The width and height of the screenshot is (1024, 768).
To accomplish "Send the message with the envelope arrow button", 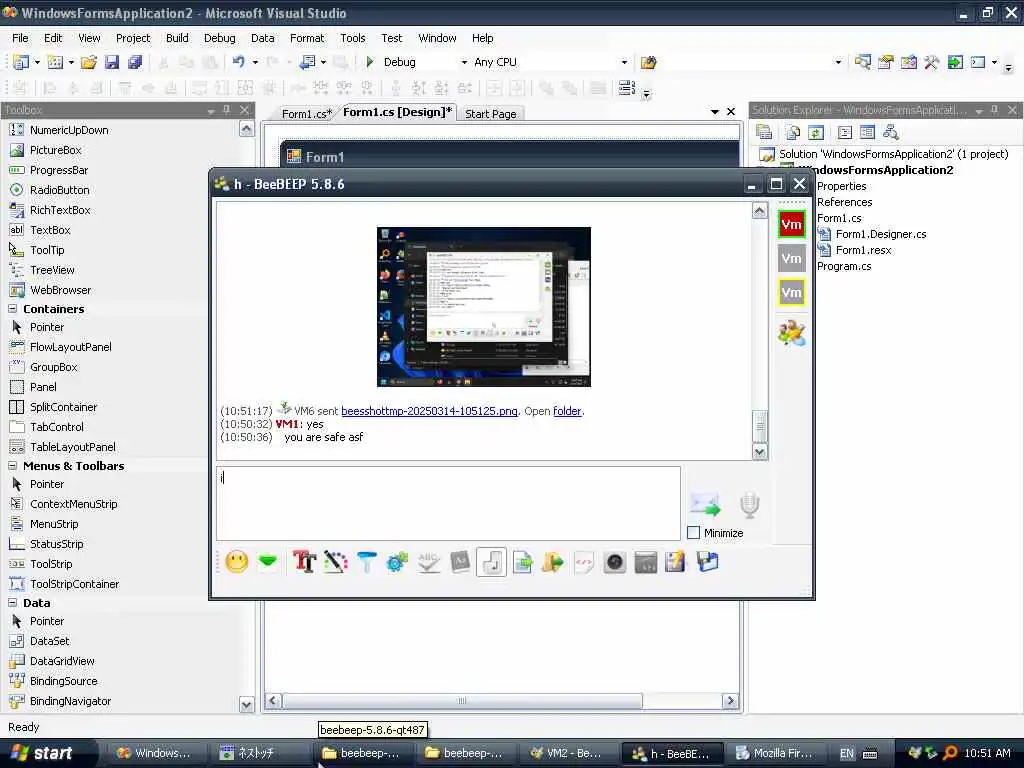I will 705,504.
